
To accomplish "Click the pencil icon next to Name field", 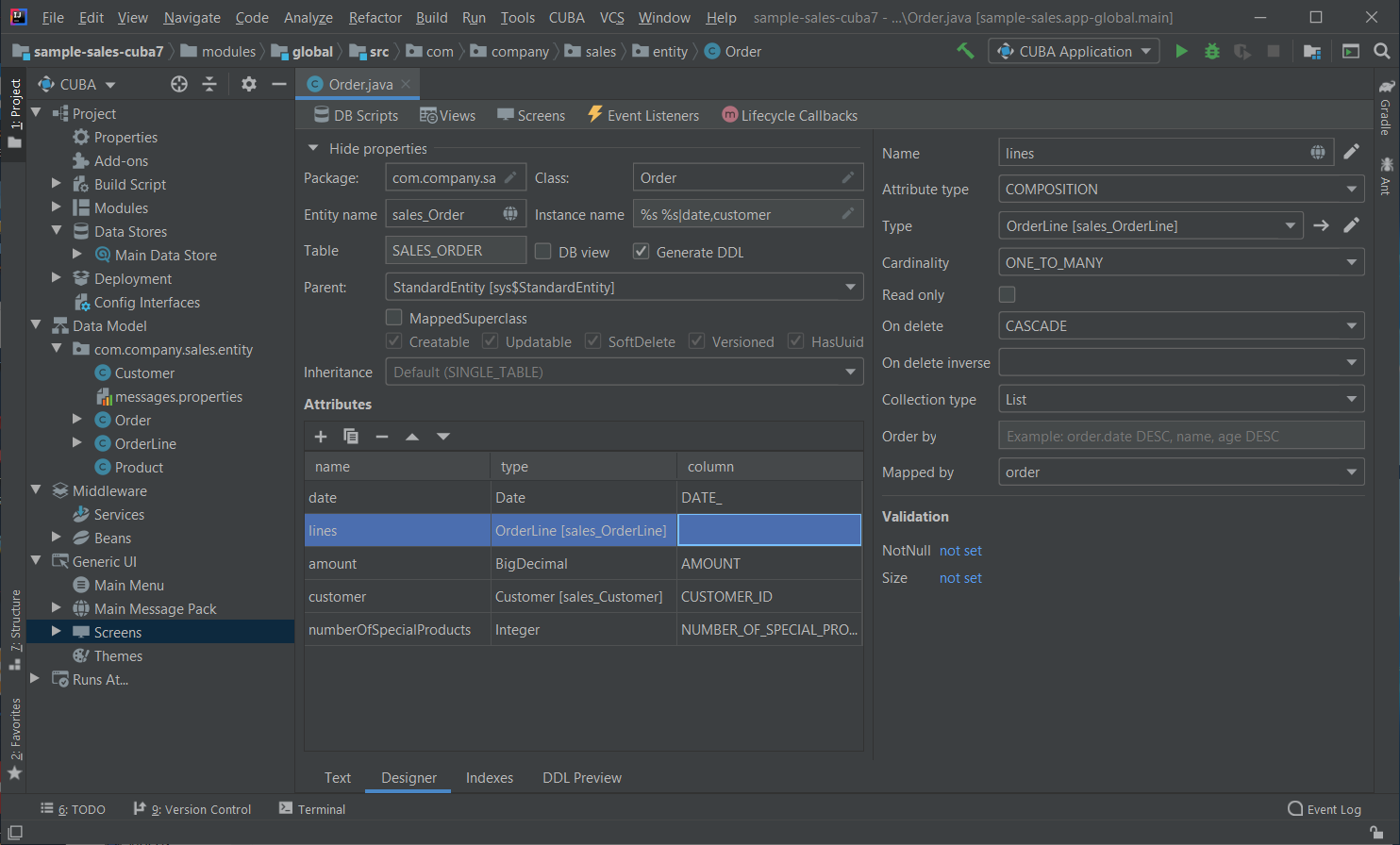I will click(1351, 152).
